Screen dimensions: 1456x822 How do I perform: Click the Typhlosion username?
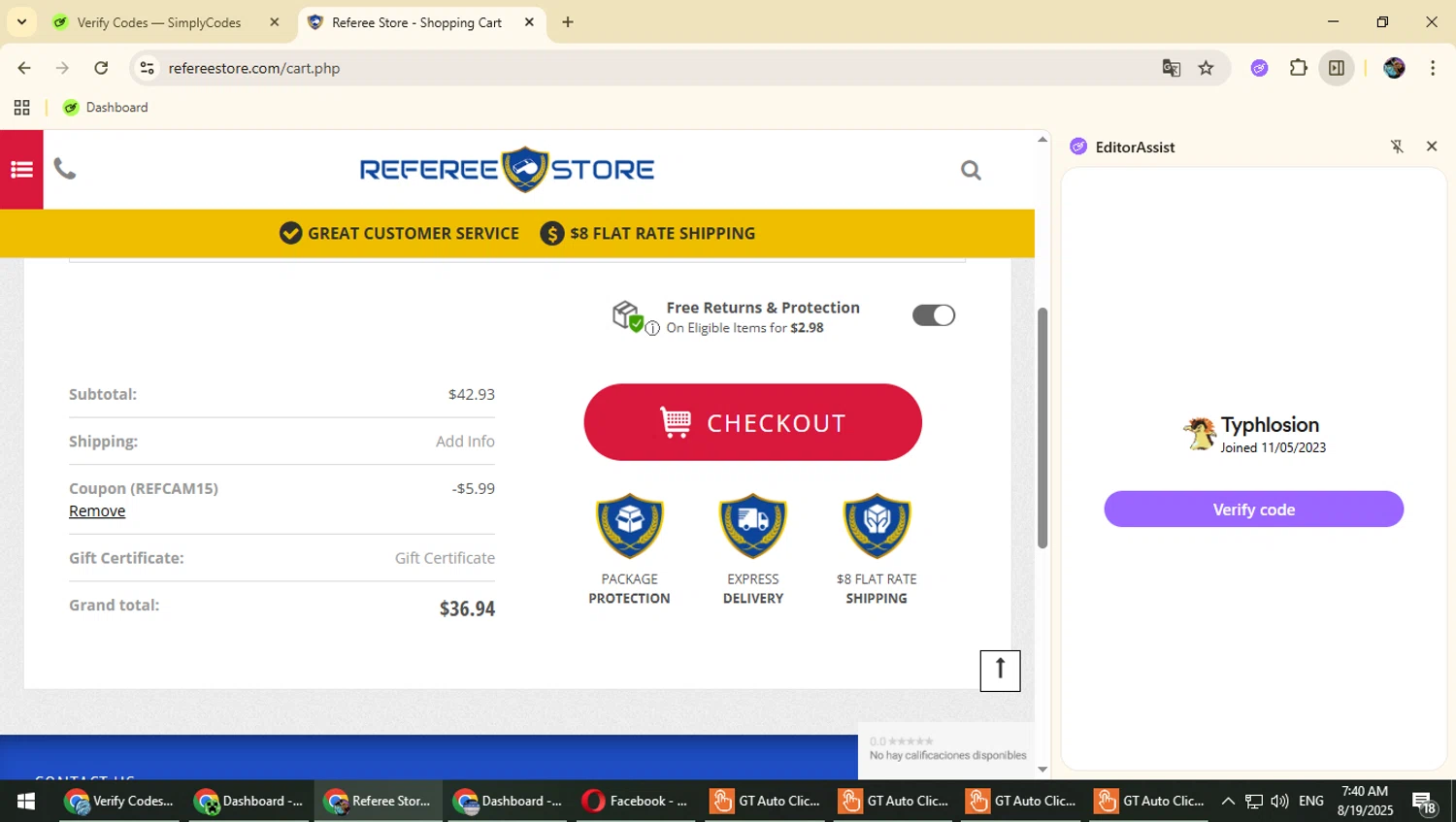pos(1270,425)
